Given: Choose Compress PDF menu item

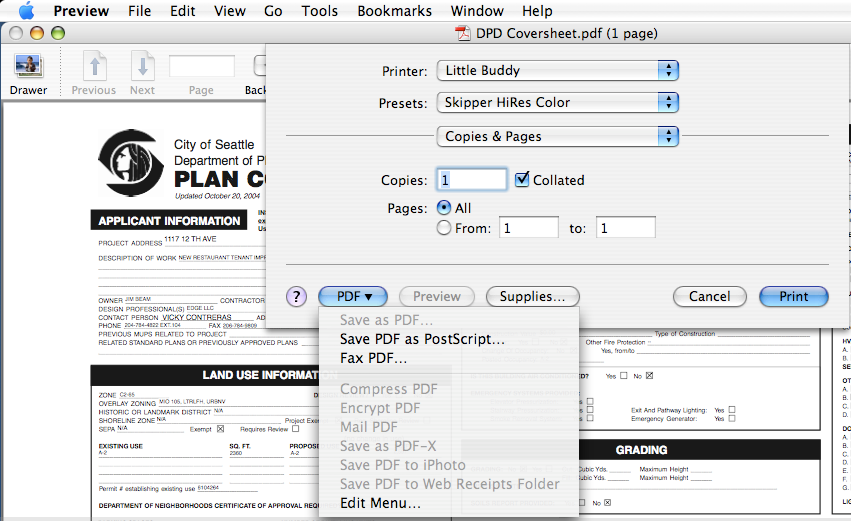Looking at the screenshot, I should pyautogui.click(x=449, y=389).
